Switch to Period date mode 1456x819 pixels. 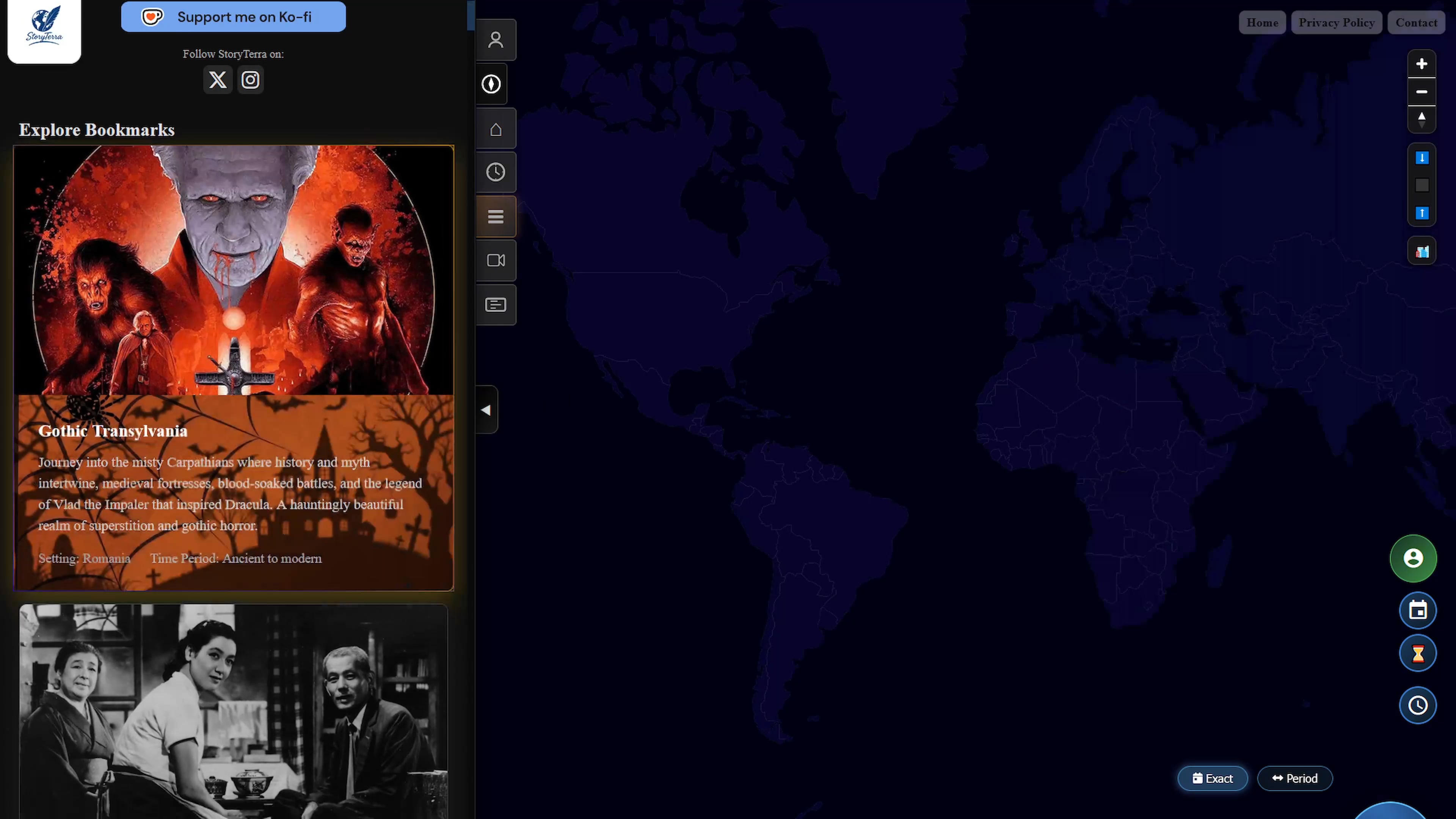point(1294,778)
